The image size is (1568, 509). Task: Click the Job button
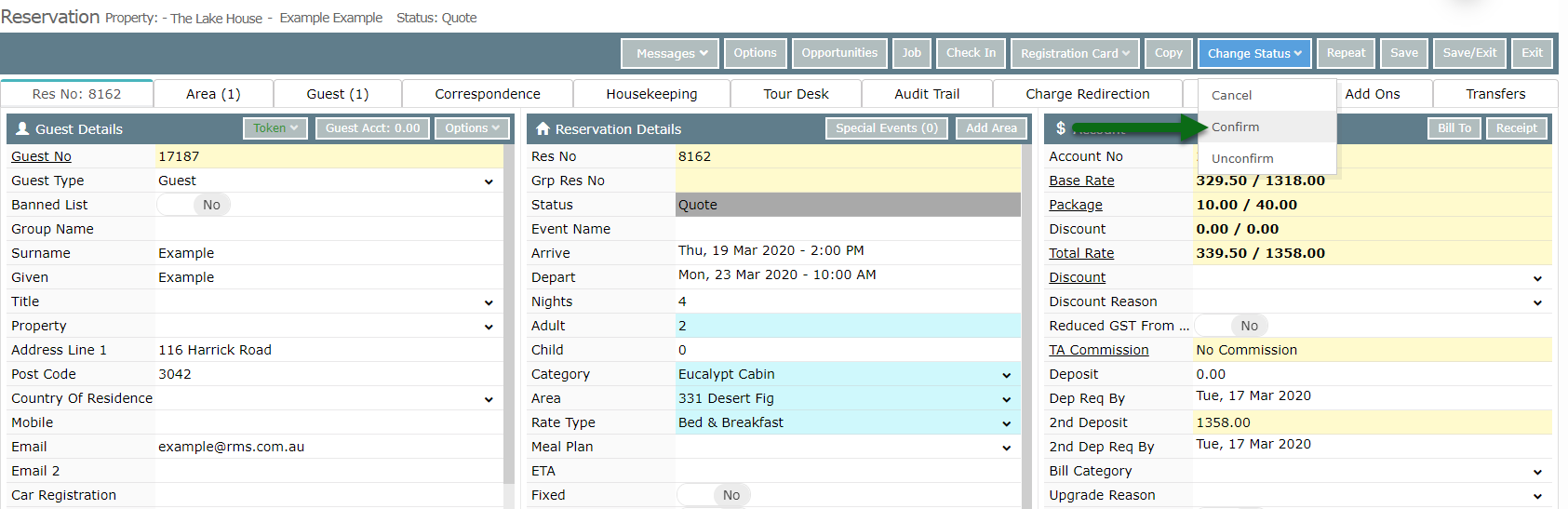912,53
